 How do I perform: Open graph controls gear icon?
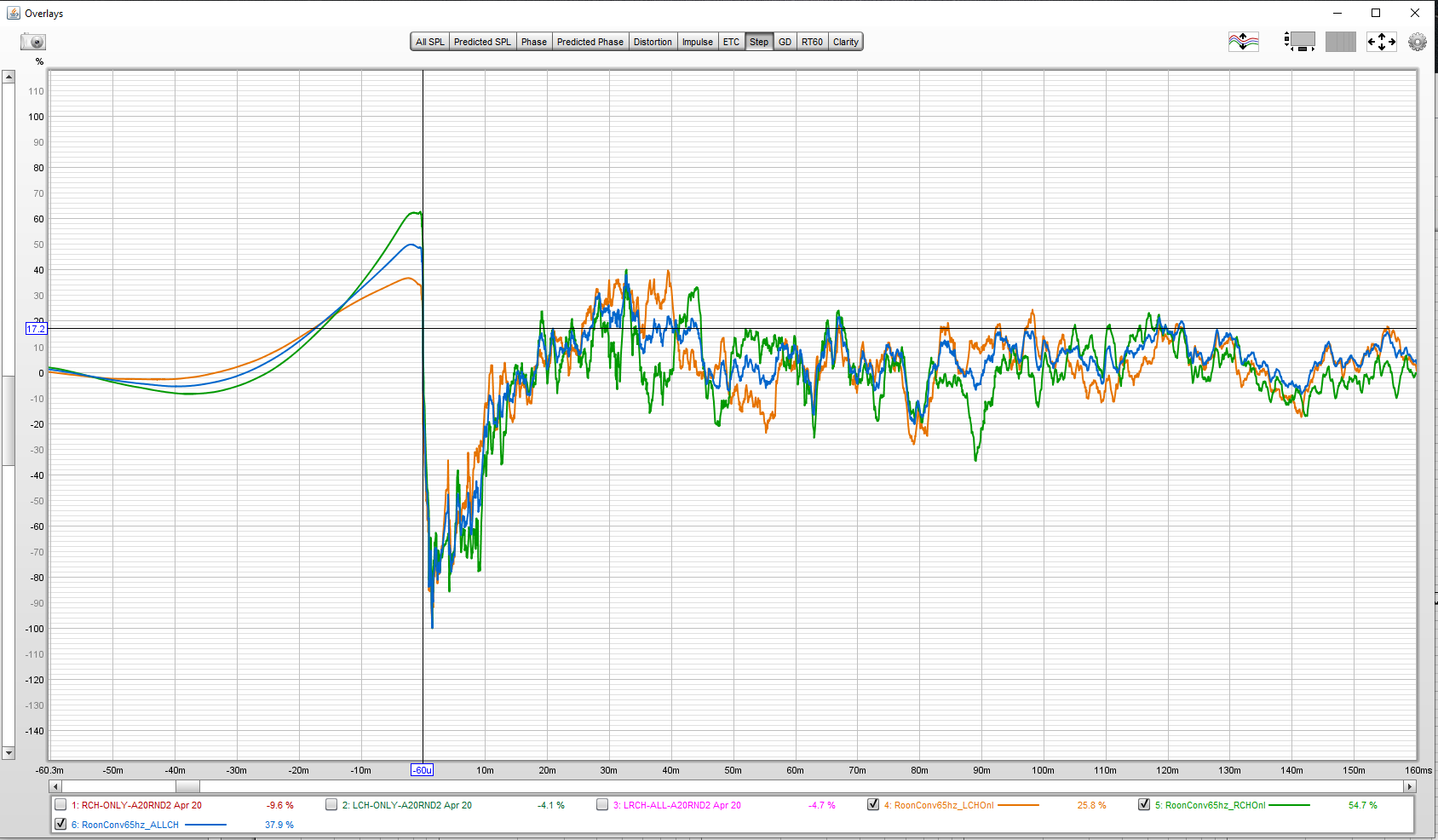click(1417, 41)
